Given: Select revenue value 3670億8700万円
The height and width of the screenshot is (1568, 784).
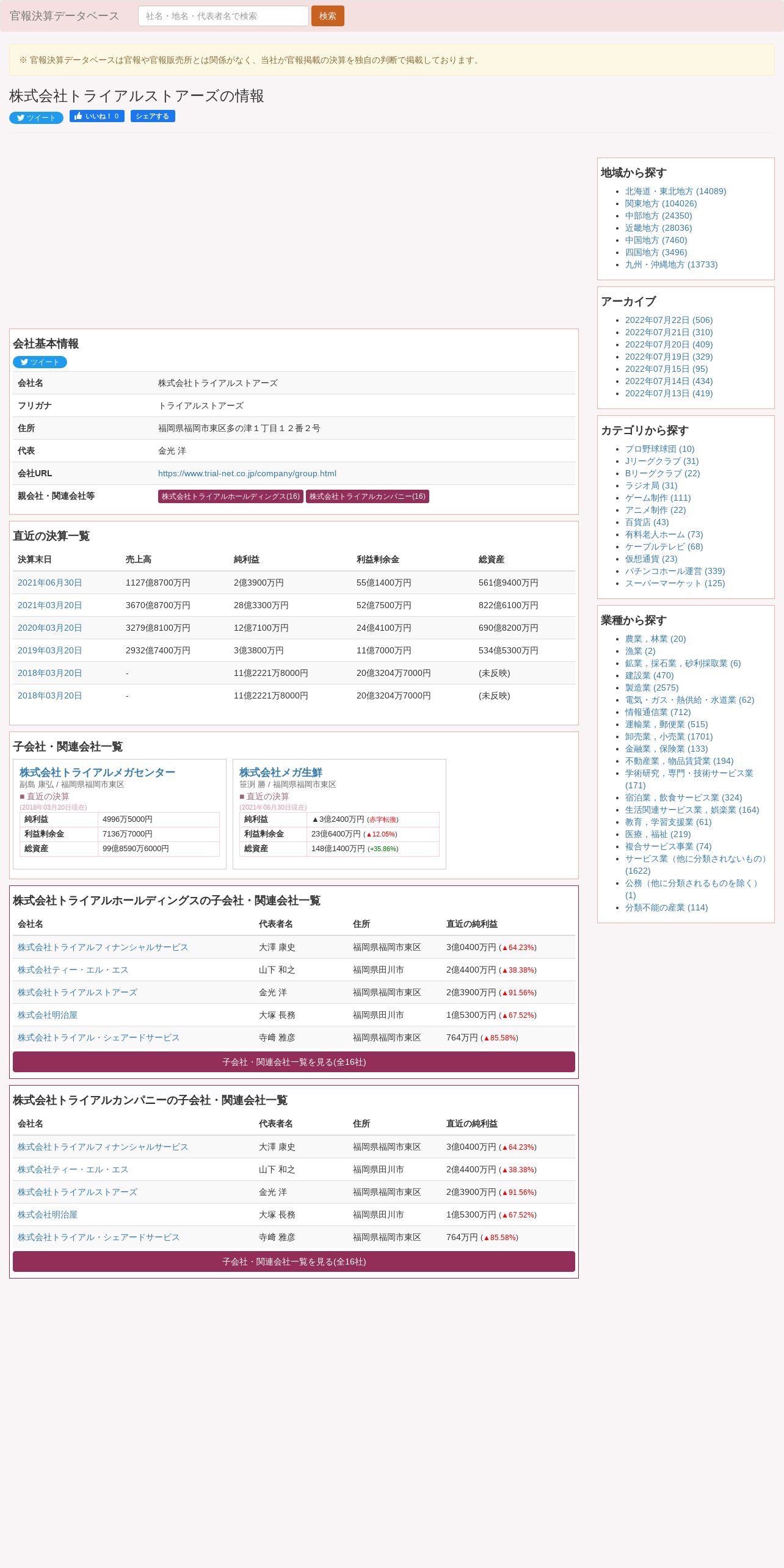Looking at the screenshot, I should click(x=158, y=605).
